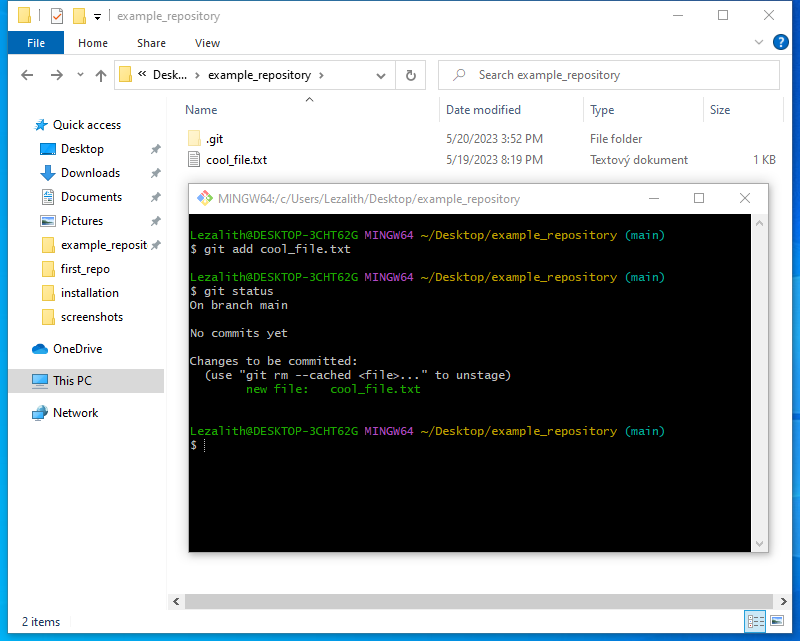Click the Documents icon in sidebar

tap(47, 197)
